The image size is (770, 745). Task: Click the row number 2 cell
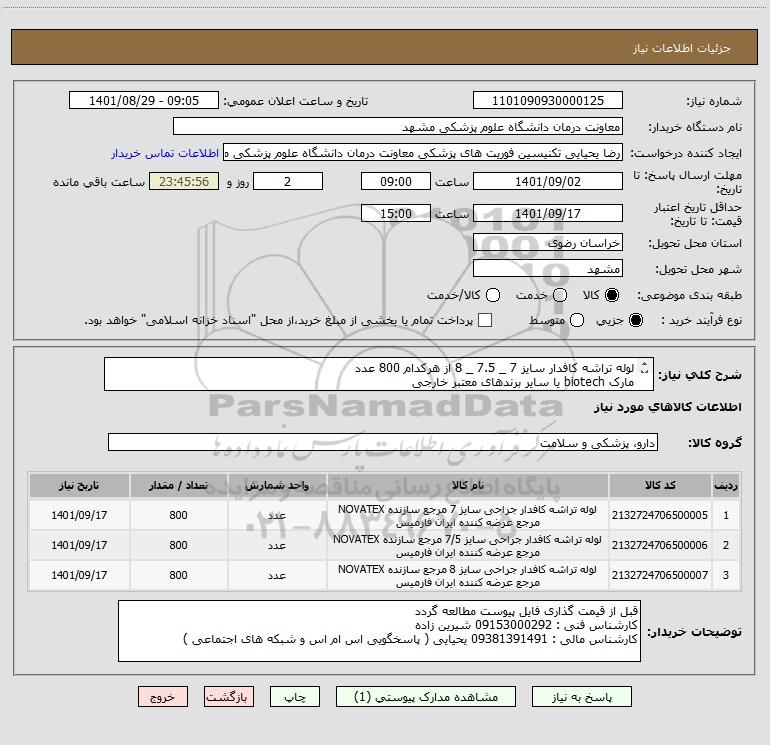point(726,545)
